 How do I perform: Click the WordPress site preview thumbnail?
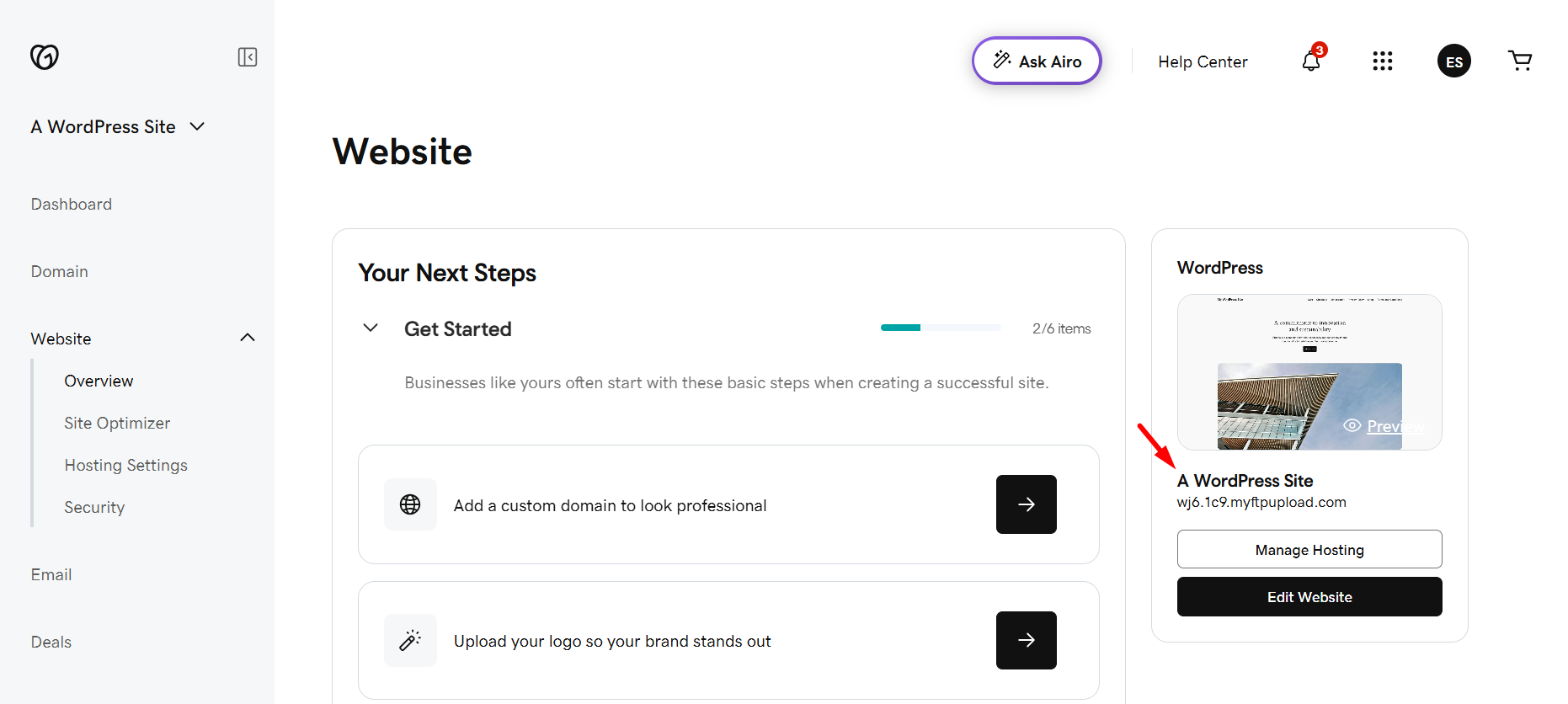click(x=1309, y=372)
